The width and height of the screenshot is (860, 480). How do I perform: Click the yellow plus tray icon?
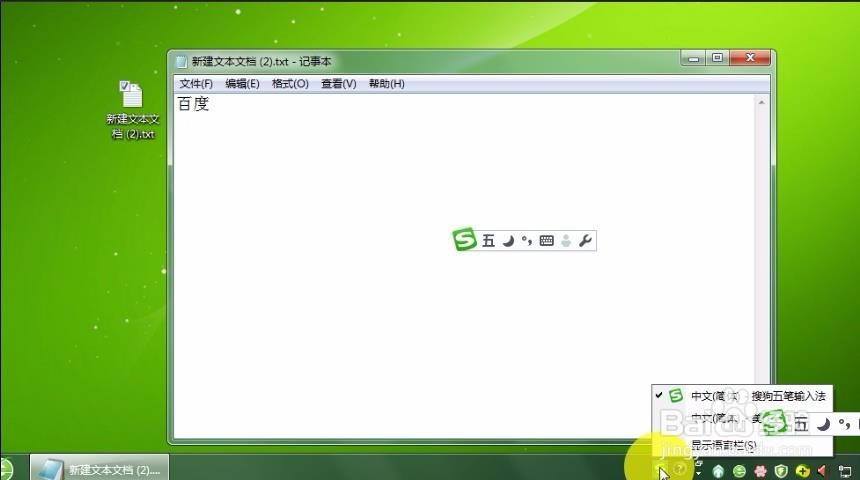(x=802, y=471)
